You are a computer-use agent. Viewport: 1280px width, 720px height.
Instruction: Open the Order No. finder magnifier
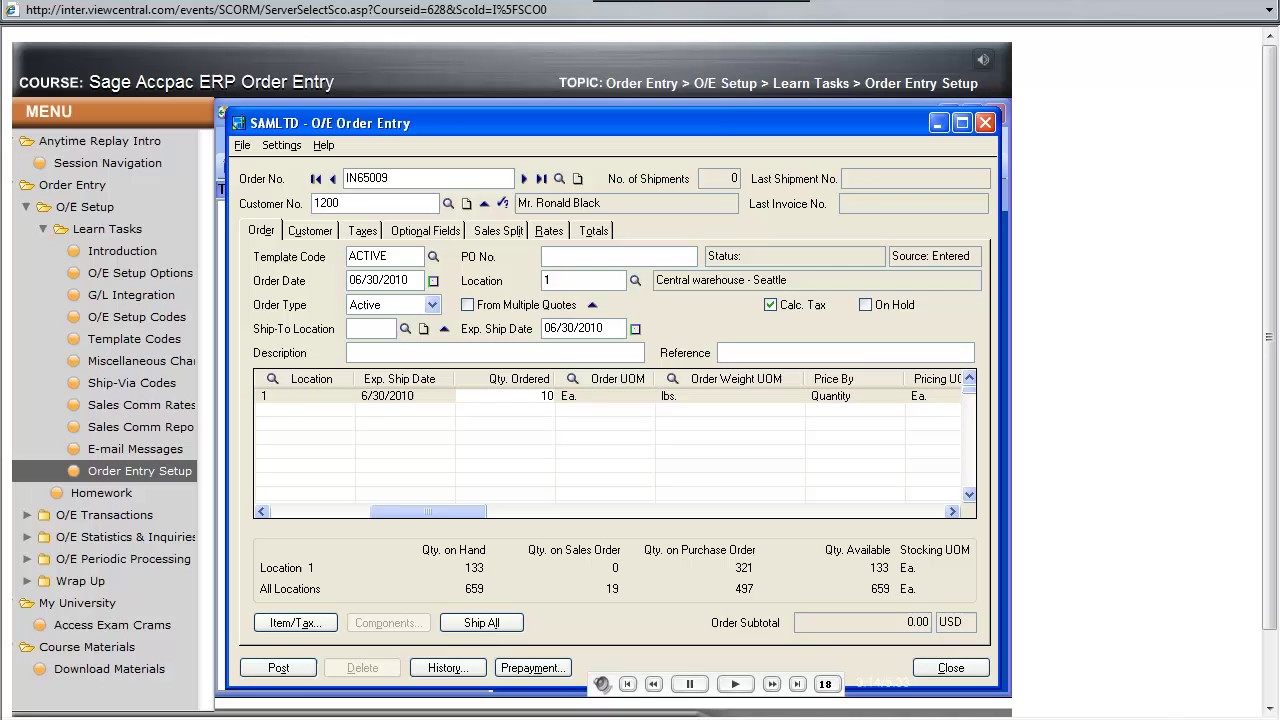coord(560,179)
